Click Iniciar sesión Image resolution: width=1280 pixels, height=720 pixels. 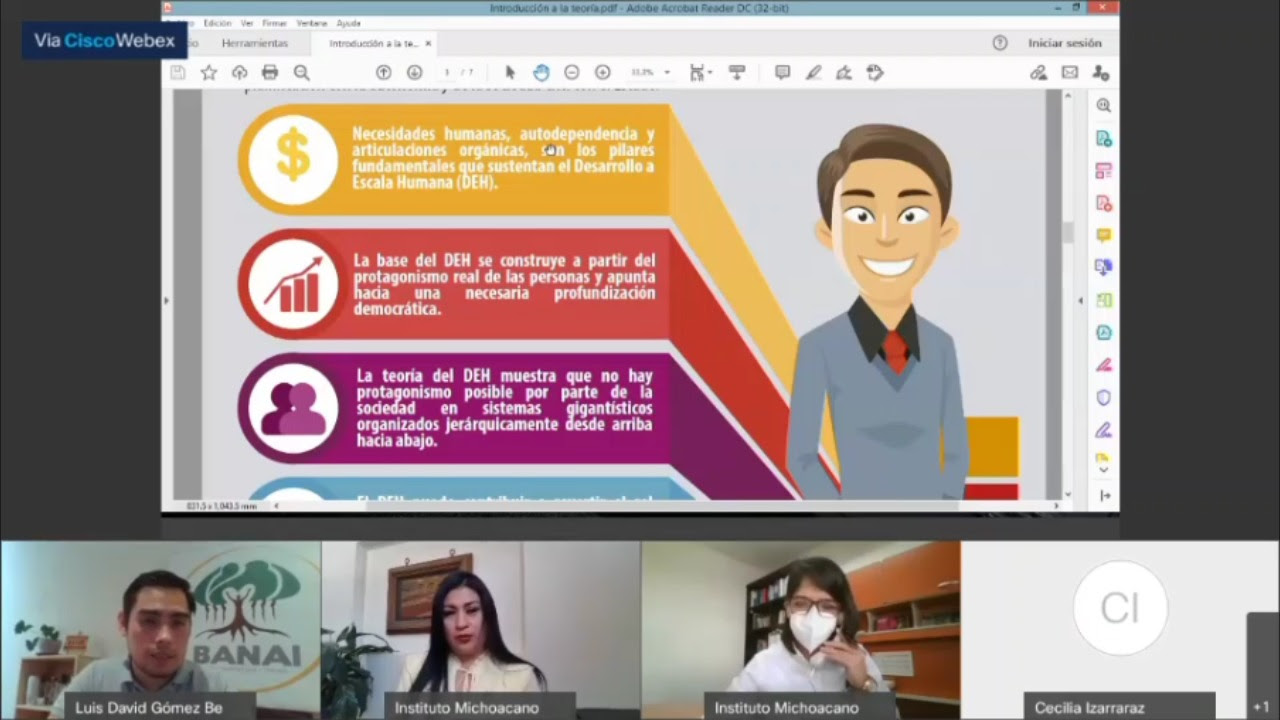point(1065,43)
